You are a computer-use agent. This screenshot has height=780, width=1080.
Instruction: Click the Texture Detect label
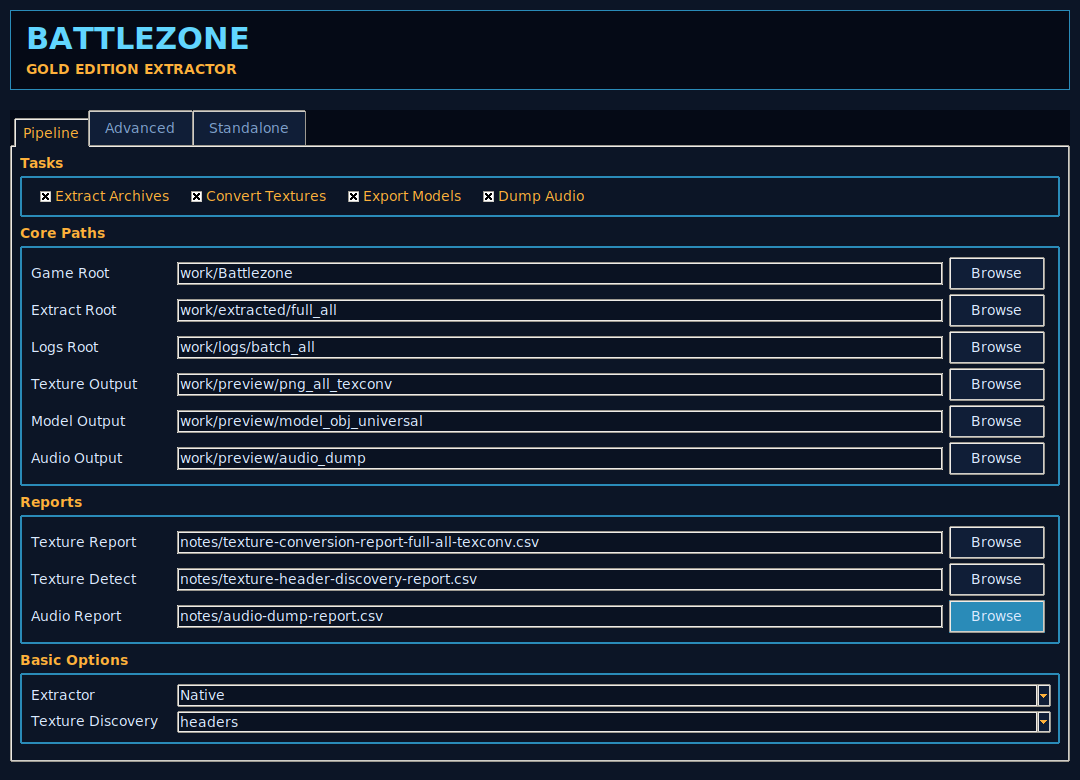(84, 579)
